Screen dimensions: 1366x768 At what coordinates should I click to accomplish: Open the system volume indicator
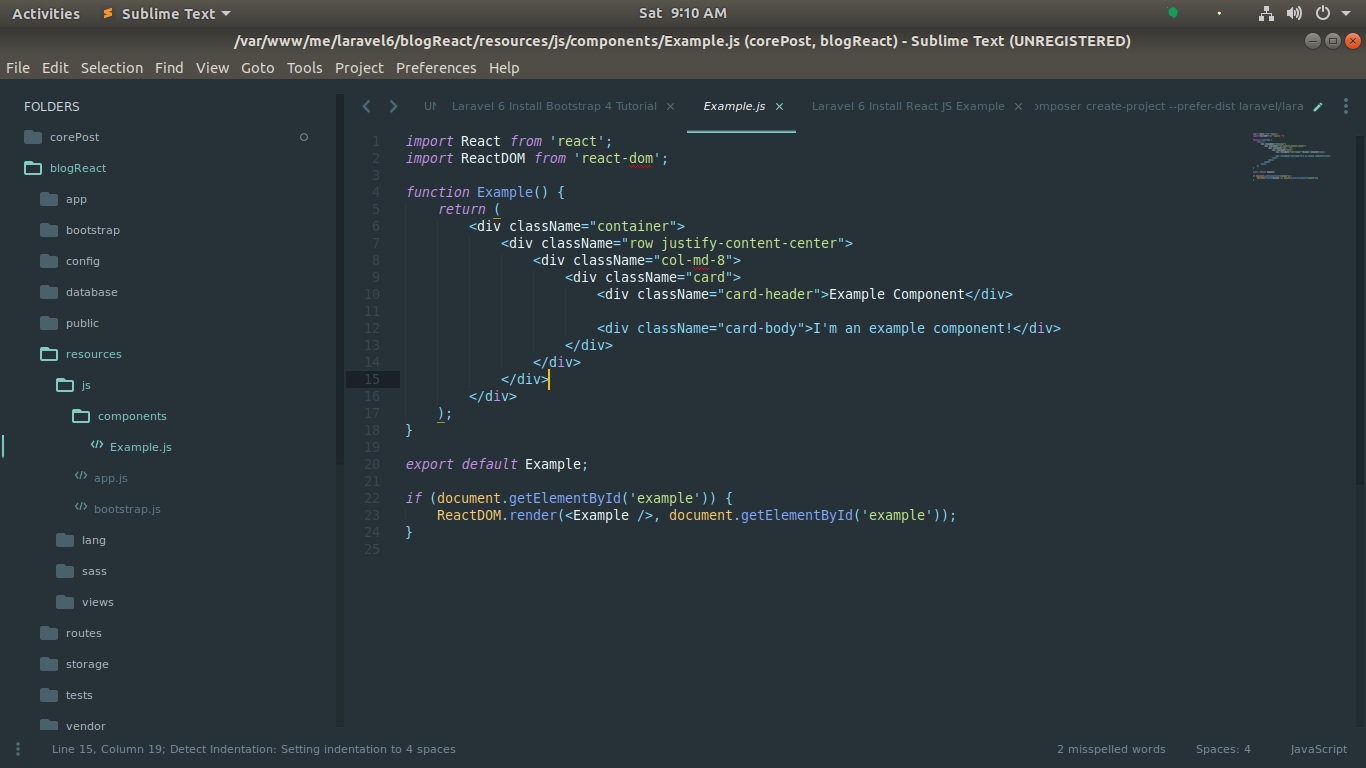click(1294, 13)
